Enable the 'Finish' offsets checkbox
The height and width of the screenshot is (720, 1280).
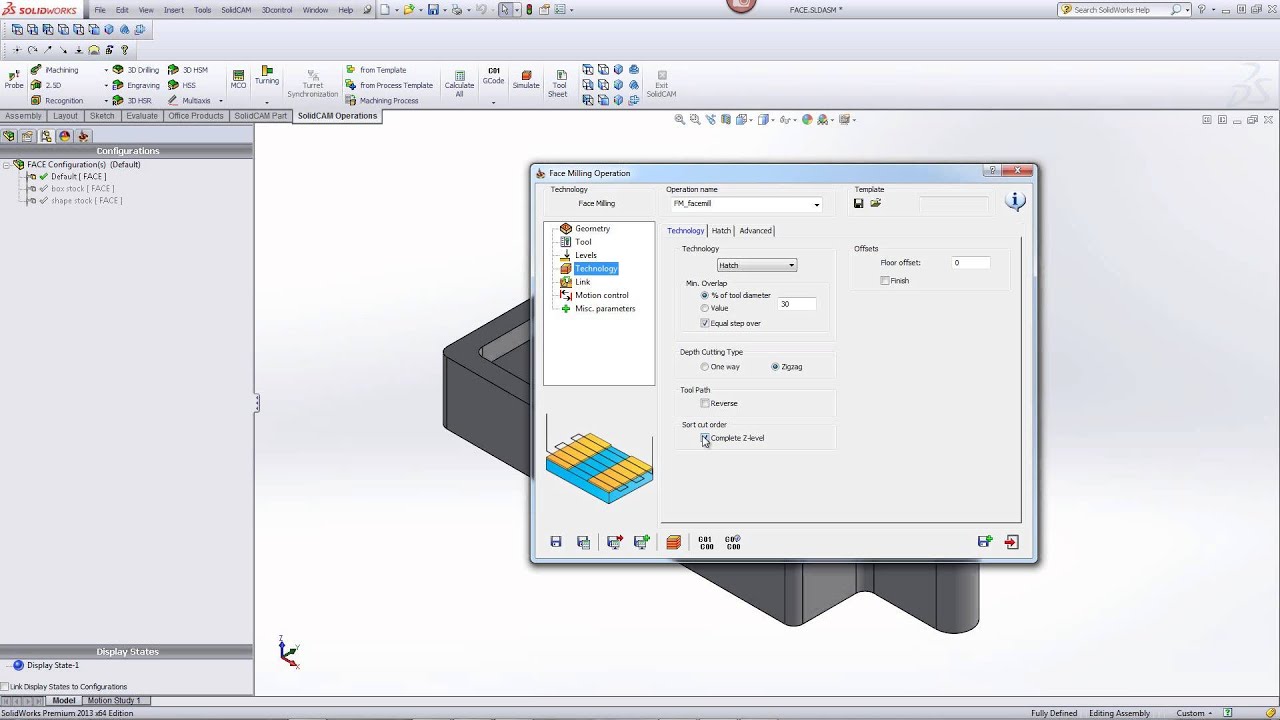tap(885, 281)
